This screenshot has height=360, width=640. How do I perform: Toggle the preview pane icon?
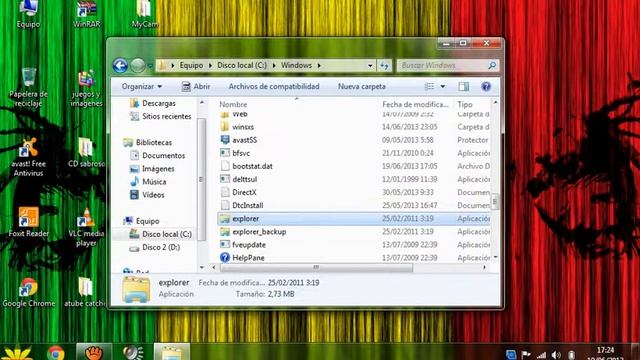tap(463, 87)
